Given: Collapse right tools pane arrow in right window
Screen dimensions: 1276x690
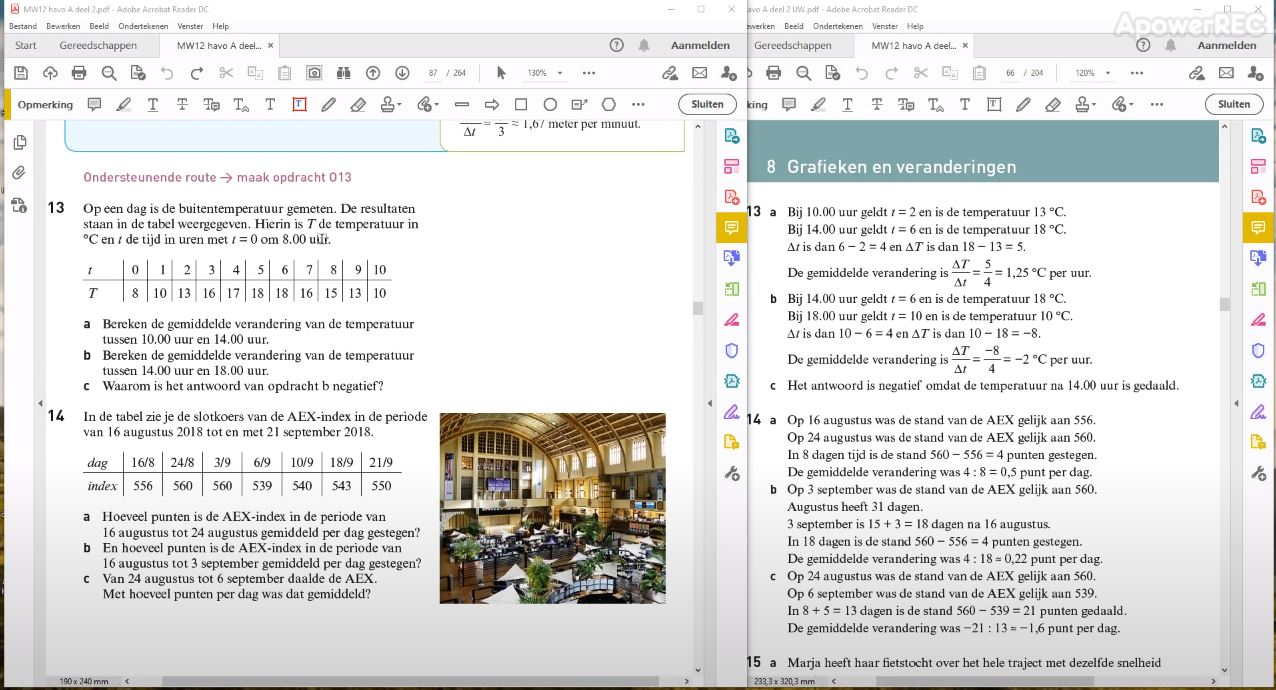Looking at the screenshot, I should click(1235, 402).
